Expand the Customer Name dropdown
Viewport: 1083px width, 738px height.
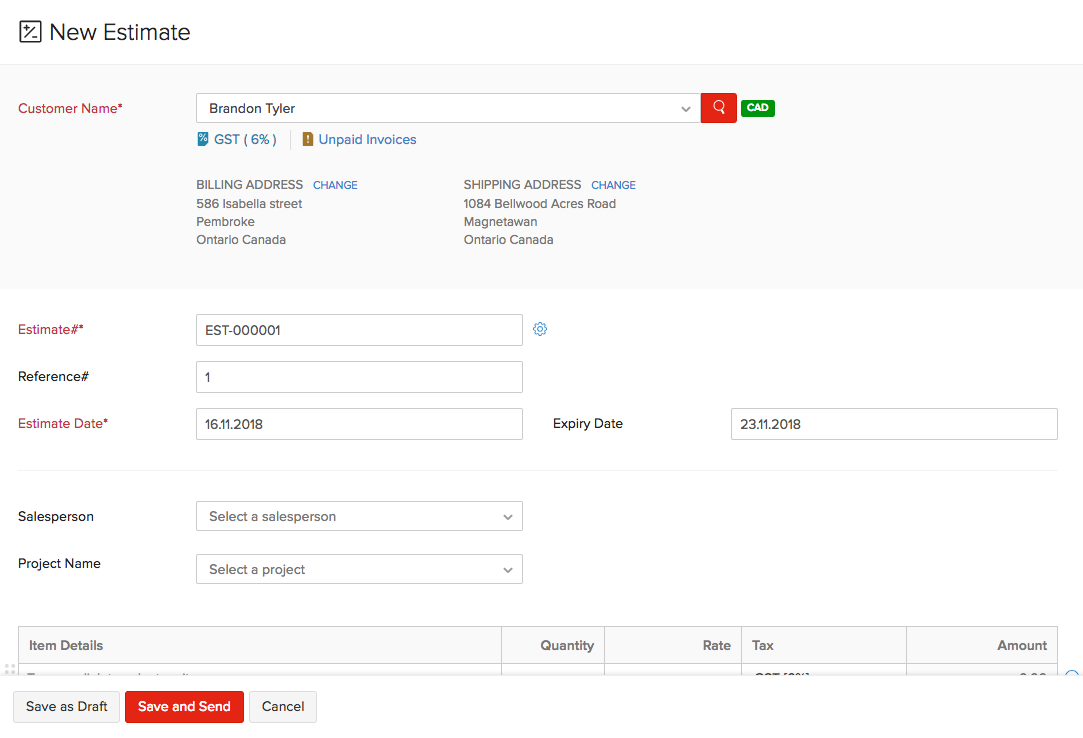(x=685, y=108)
